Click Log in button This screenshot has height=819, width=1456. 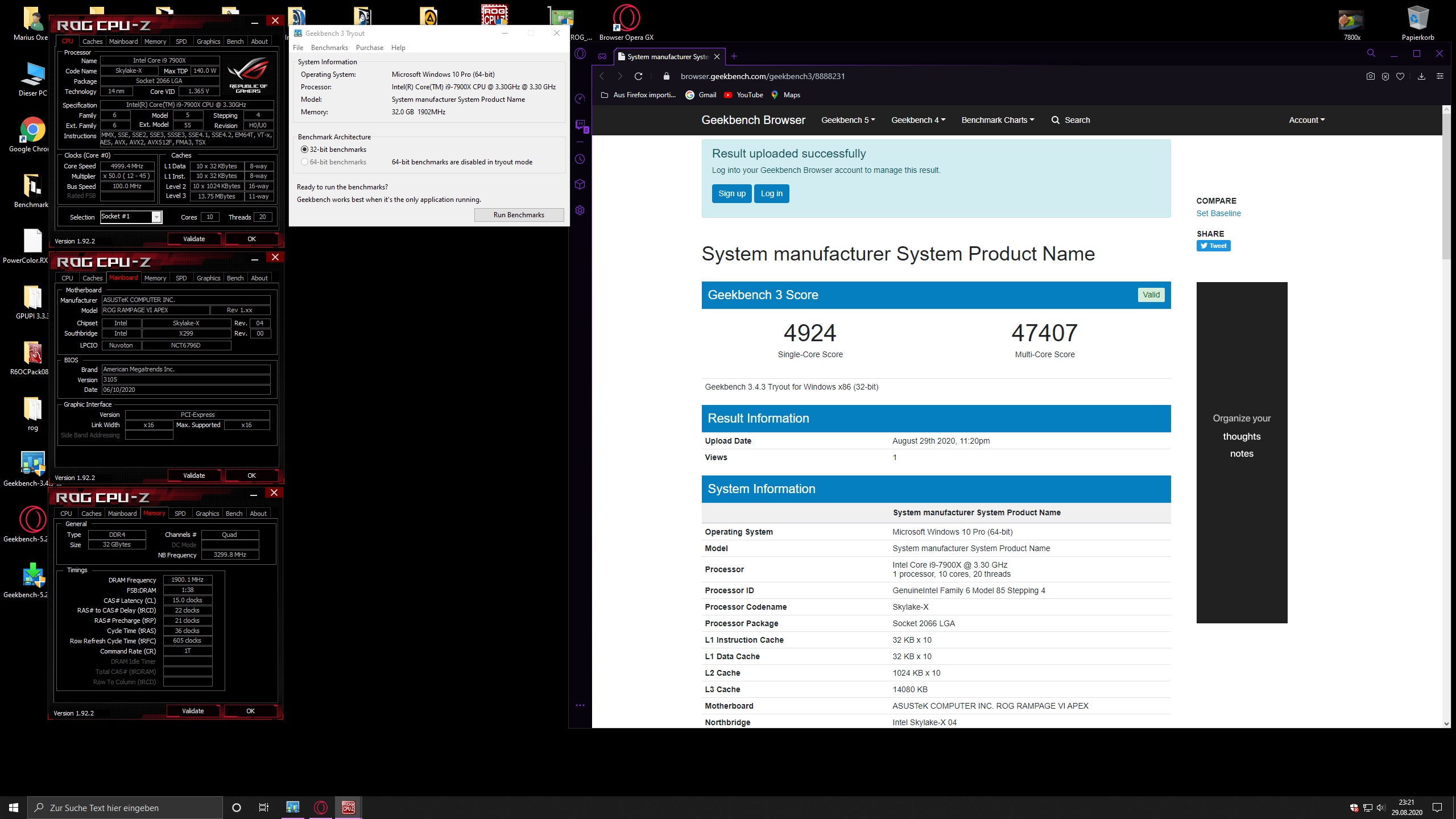771,193
